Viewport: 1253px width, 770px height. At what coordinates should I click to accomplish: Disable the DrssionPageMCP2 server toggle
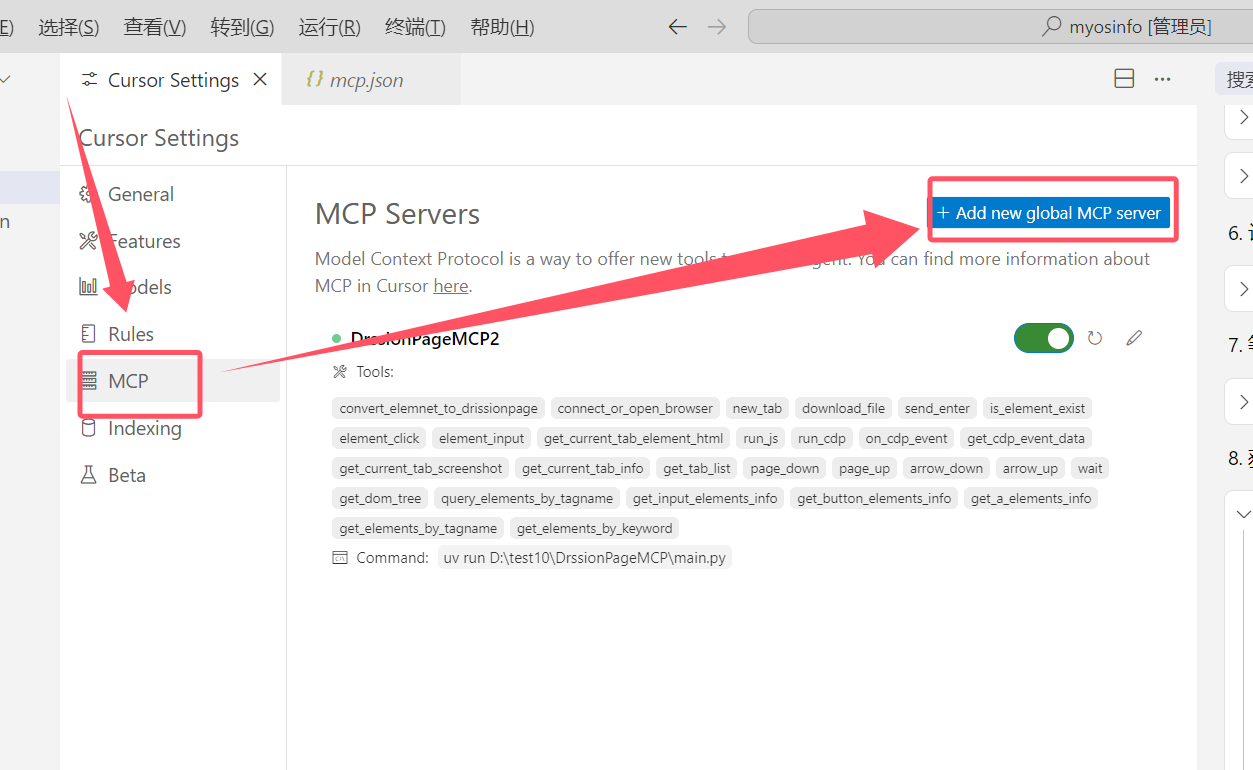pyautogui.click(x=1044, y=338)
